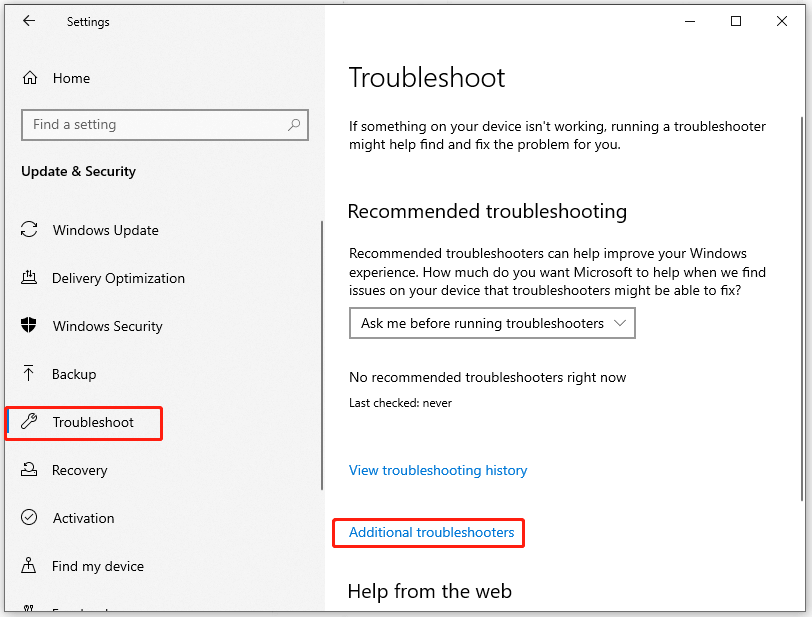The image size is (812, 617).
Task: Open the 'Ask me before running troubleshooters' dropdown
Action: (492, 323)
